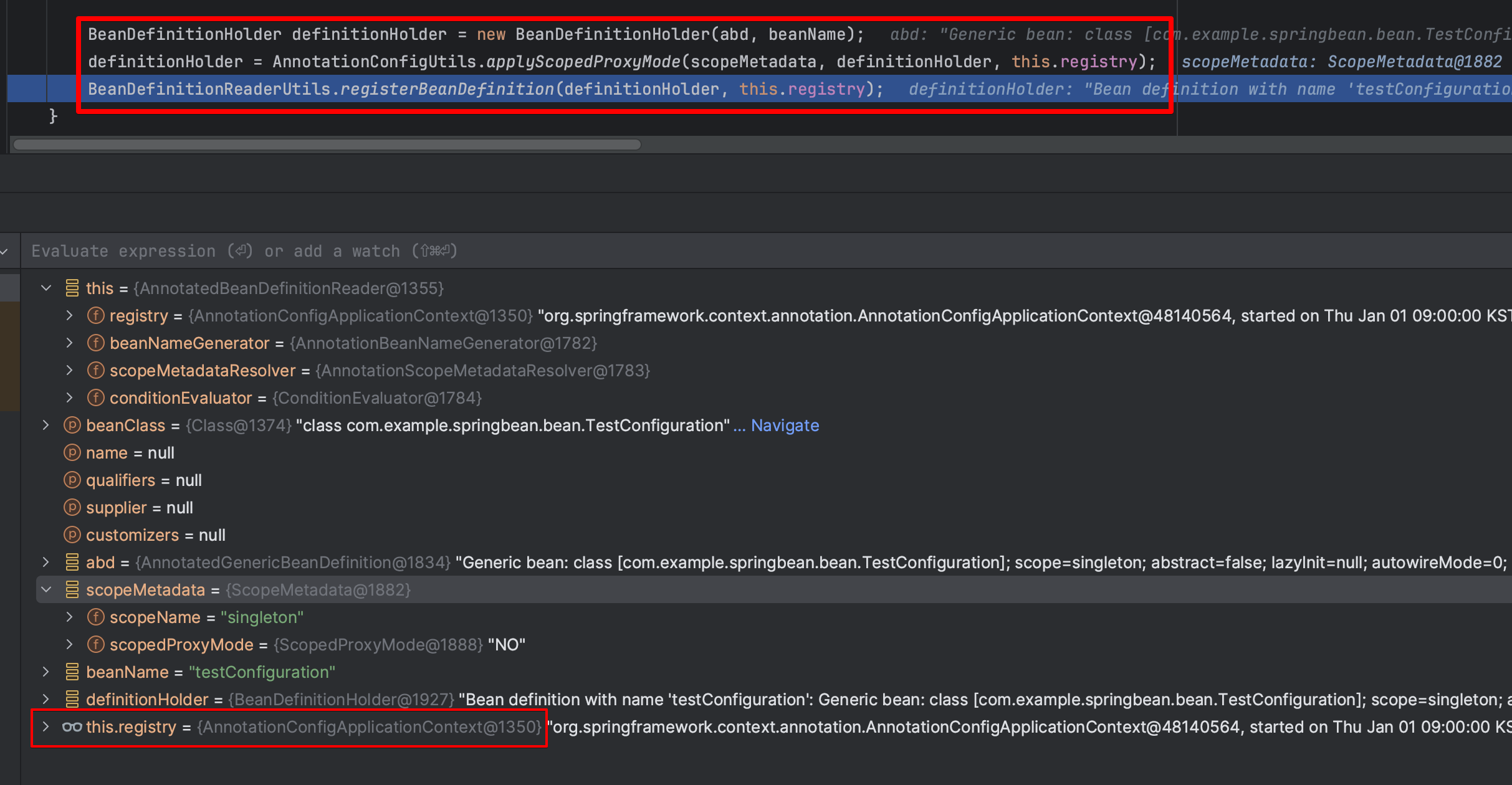
Task: Click the scopeMetadataResolver field icon
Action: 95,371
